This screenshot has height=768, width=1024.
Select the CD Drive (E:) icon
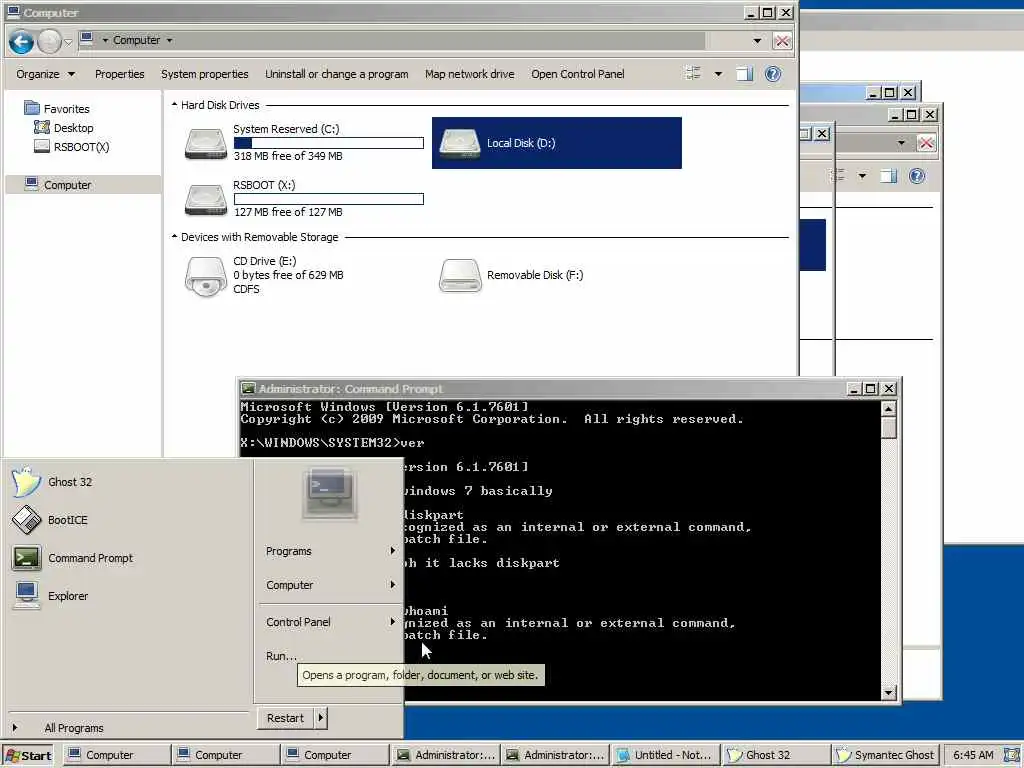tap(206, 276)
